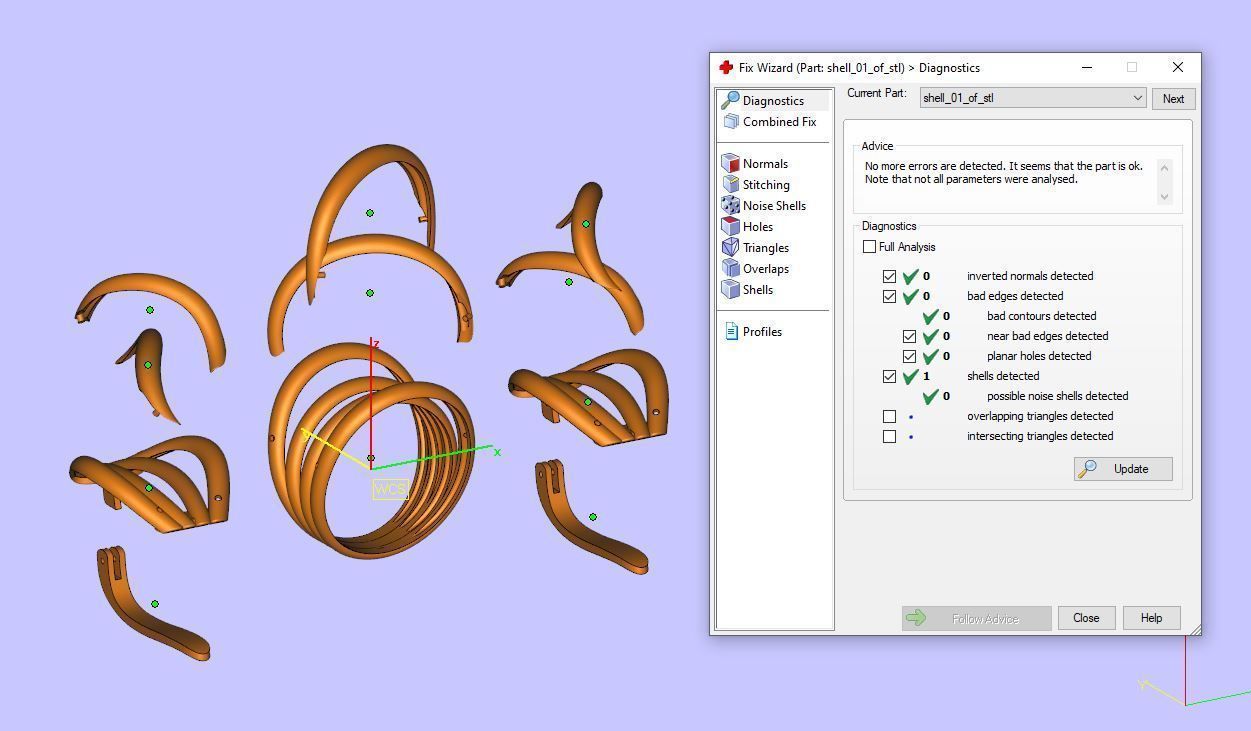Click the Profiles document icon
1251x731 pixels.
point(731,331)
